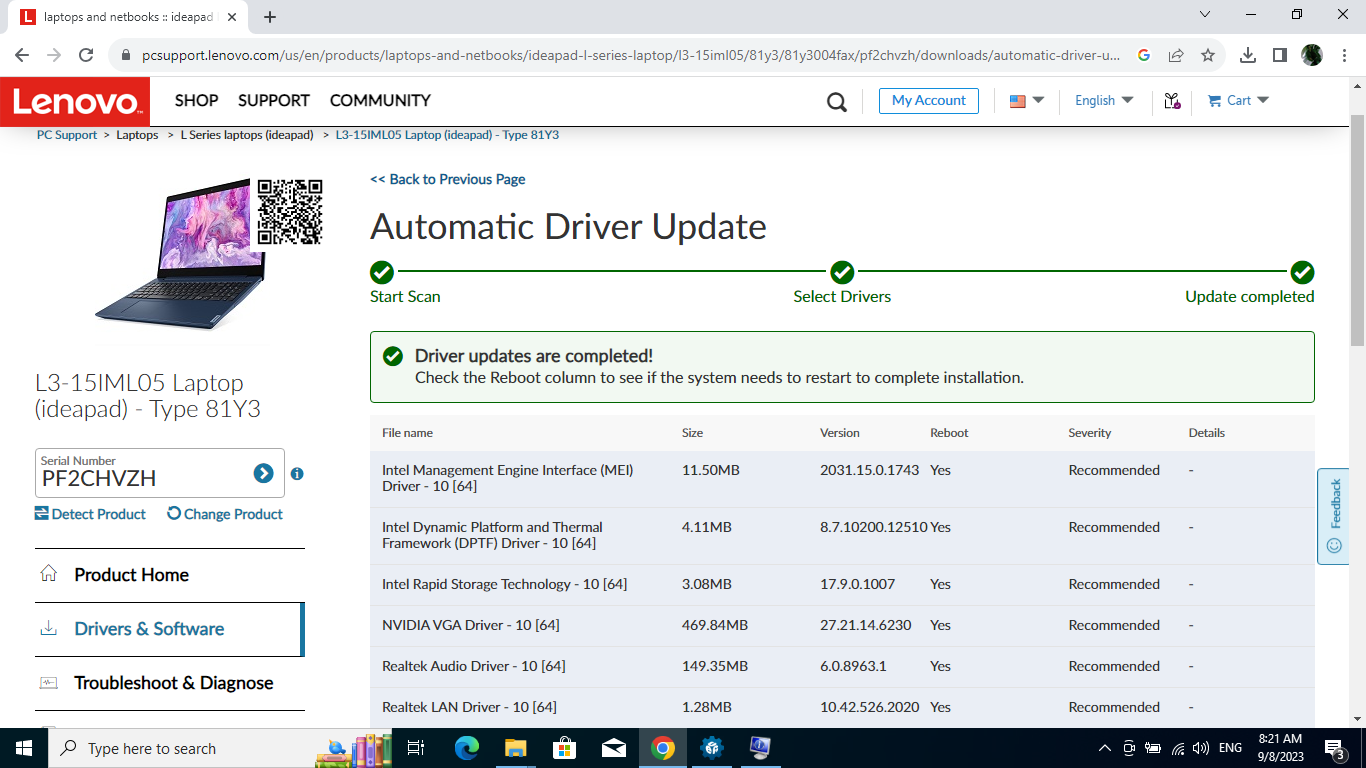Click the File name column header
Image resolution: width=1366 pixels, height=768 pixels.
click(x=407, y=433)
